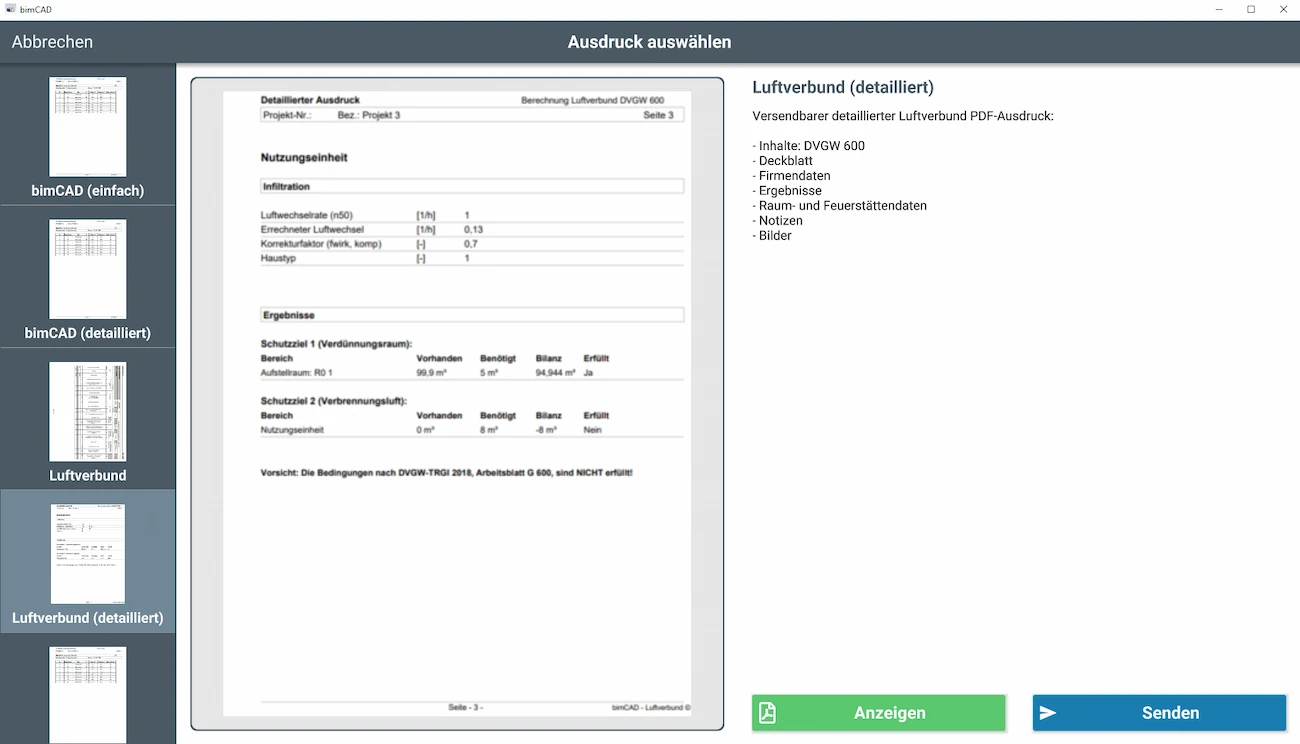1300x744 pixels.
Task: Click the green Anzeigen button text
Action: coord(889,713)
